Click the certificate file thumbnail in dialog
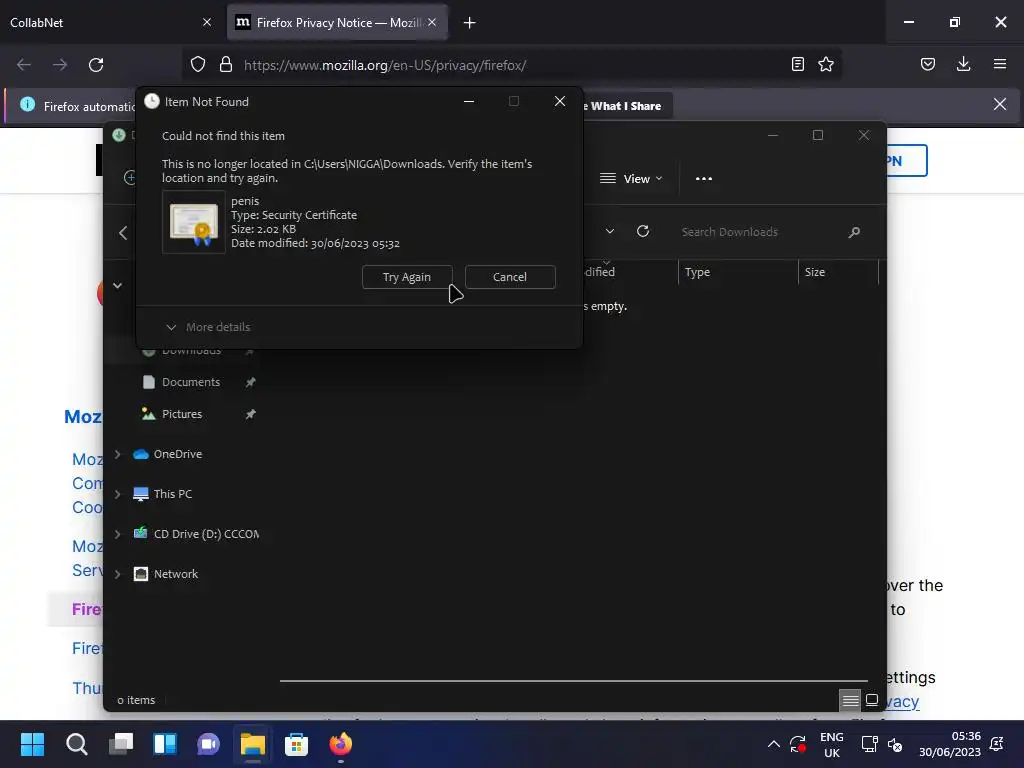This screenshot has width=1024, height=768. tap(194, 223)
